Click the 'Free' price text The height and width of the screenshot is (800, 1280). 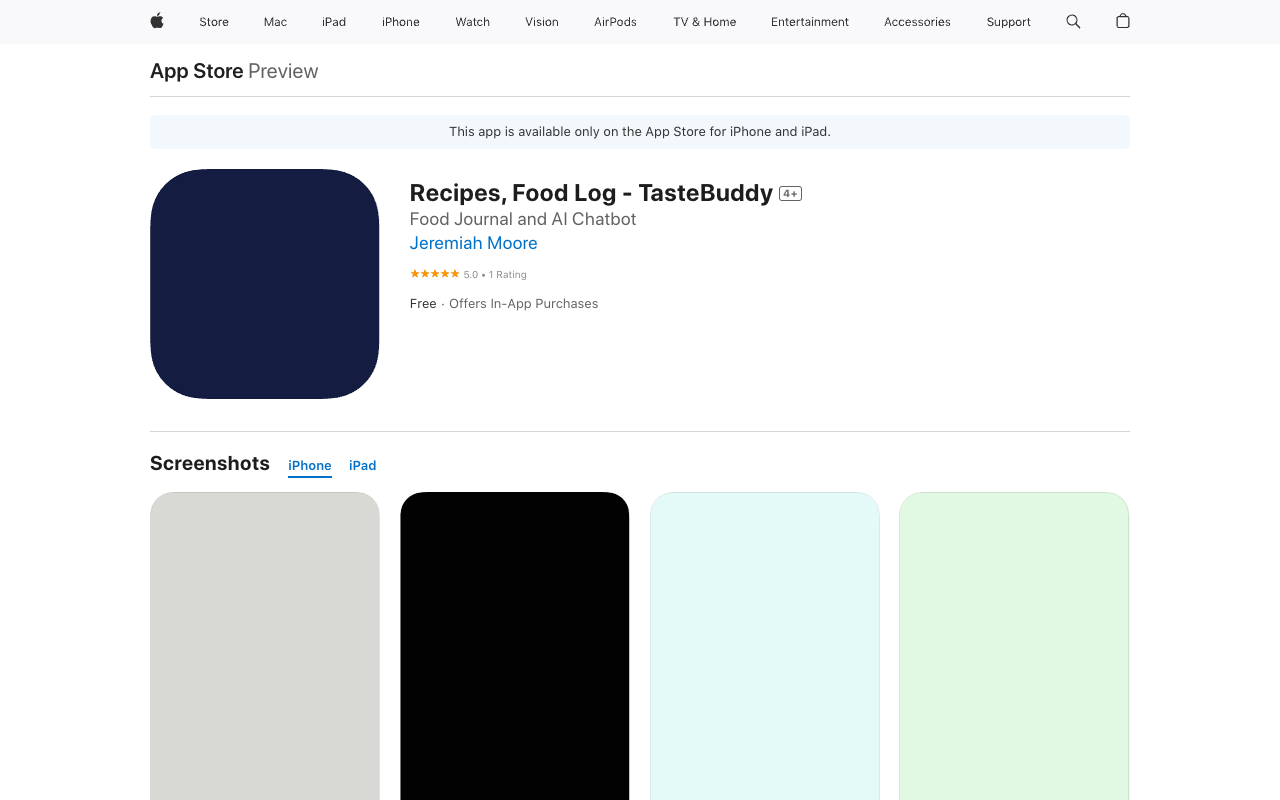[x=423, y=304]
